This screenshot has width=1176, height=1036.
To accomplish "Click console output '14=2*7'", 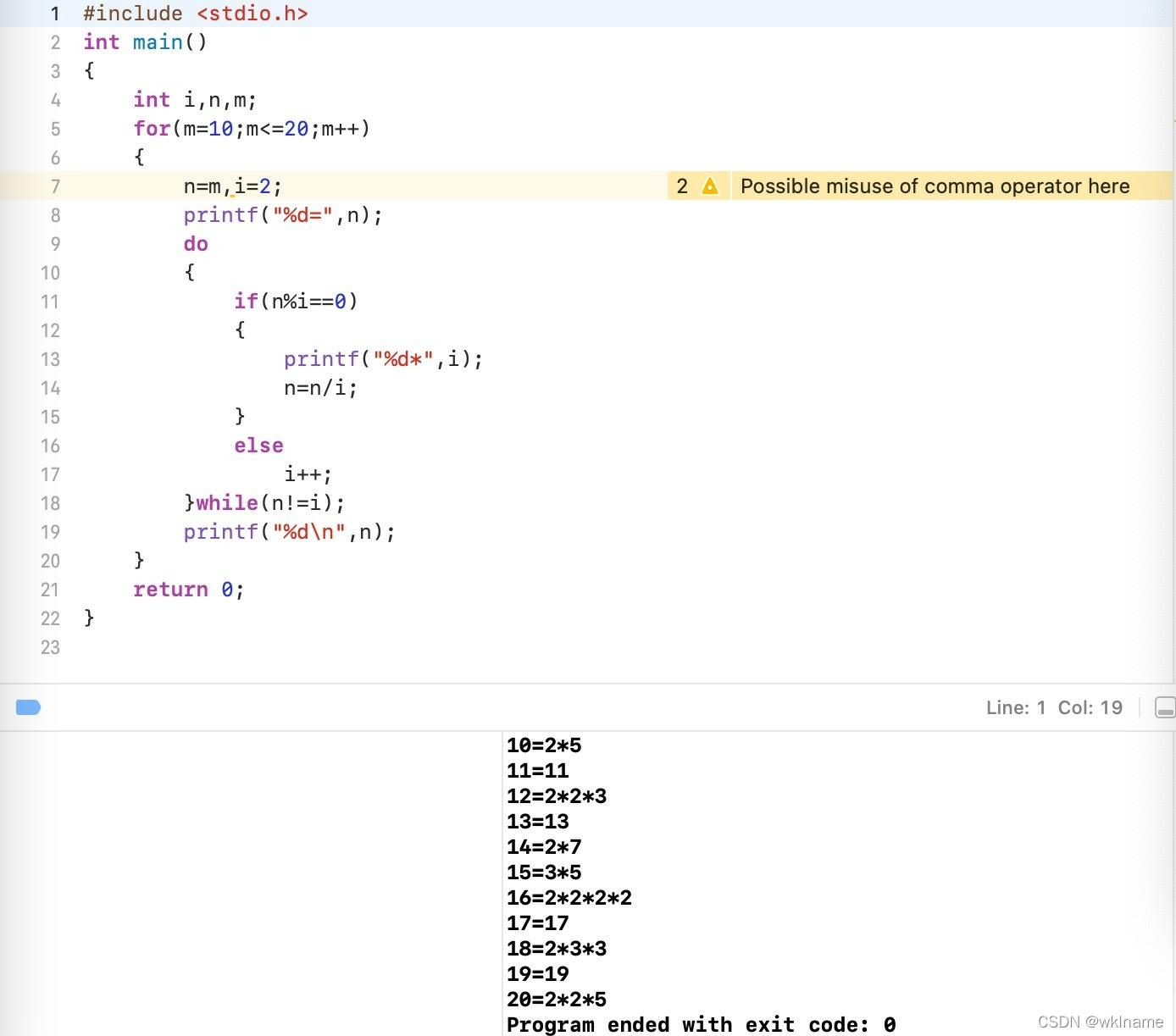I will point(544,847).
